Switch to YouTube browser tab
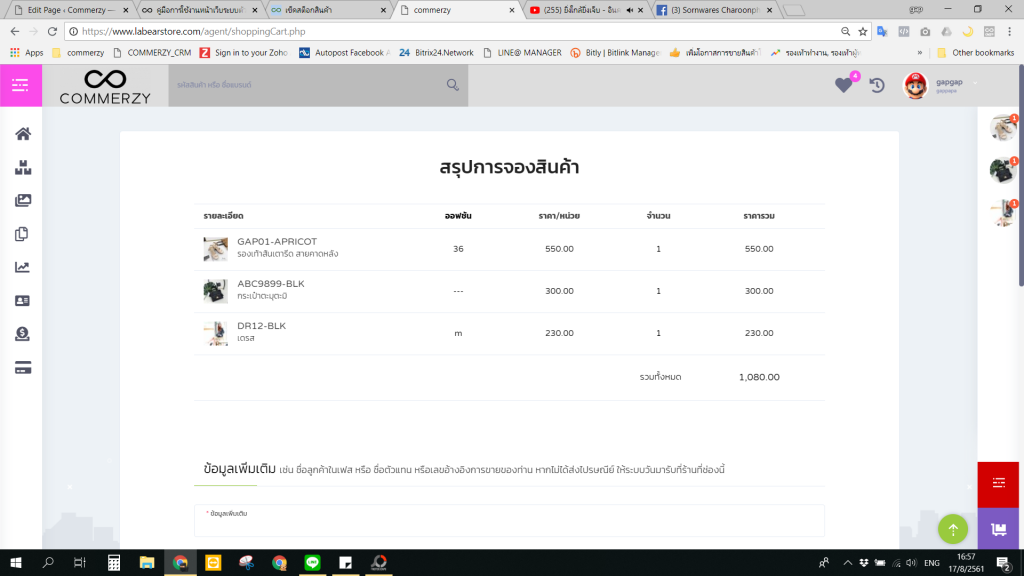Image resolution: width=1024 pixels, height=576 pixels. point(584,10)
